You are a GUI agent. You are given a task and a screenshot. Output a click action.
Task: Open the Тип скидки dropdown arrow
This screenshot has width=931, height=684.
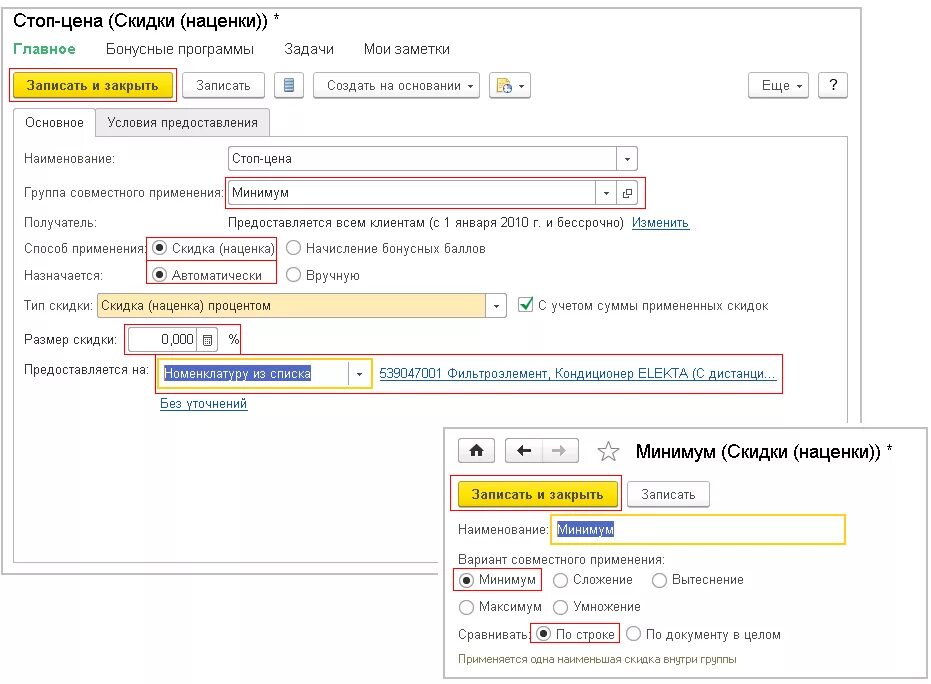click(496, 306)
